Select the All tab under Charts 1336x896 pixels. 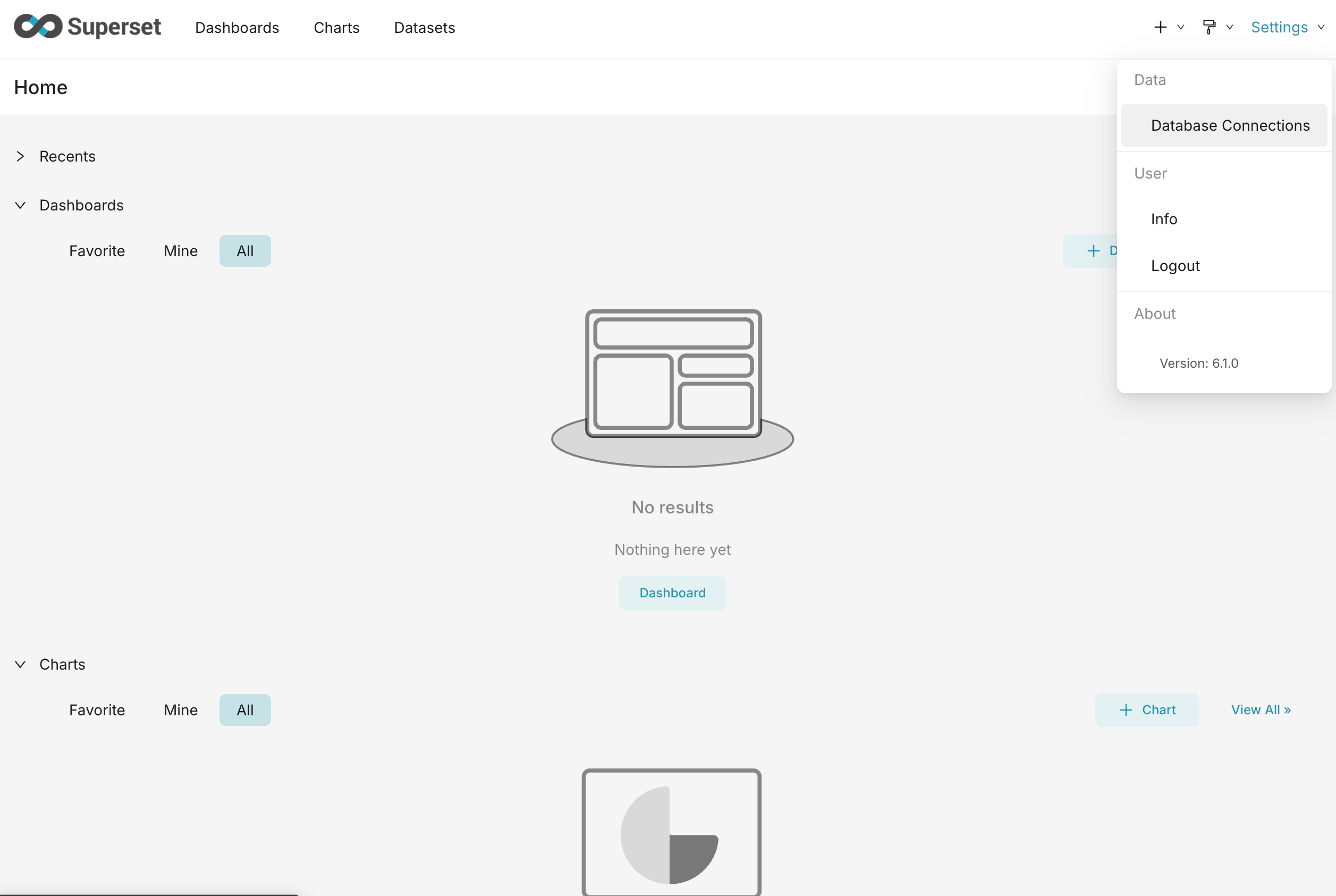coord(245,709)
